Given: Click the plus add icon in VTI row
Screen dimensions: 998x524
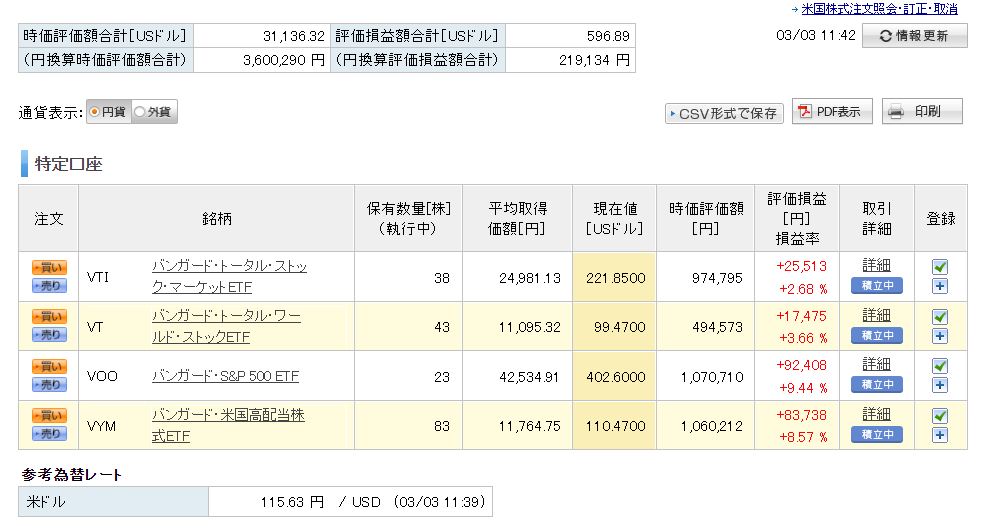Looking at the screenshot, I should coord(940,286).
